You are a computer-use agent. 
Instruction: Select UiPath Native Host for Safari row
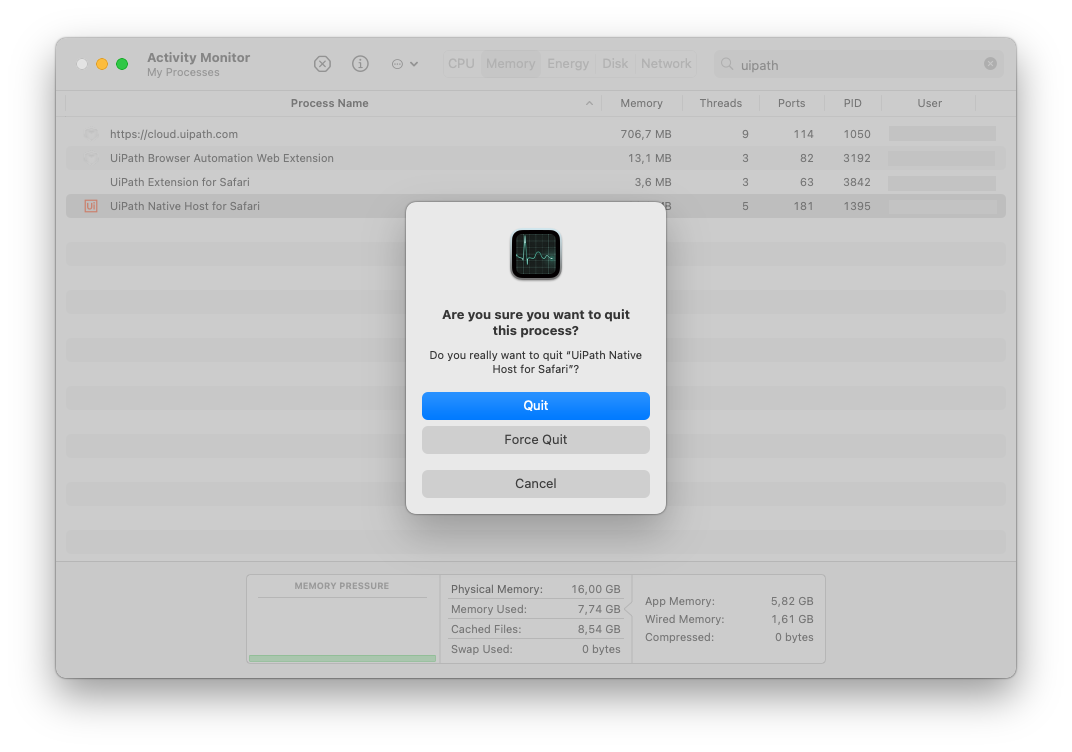point(535,206)
